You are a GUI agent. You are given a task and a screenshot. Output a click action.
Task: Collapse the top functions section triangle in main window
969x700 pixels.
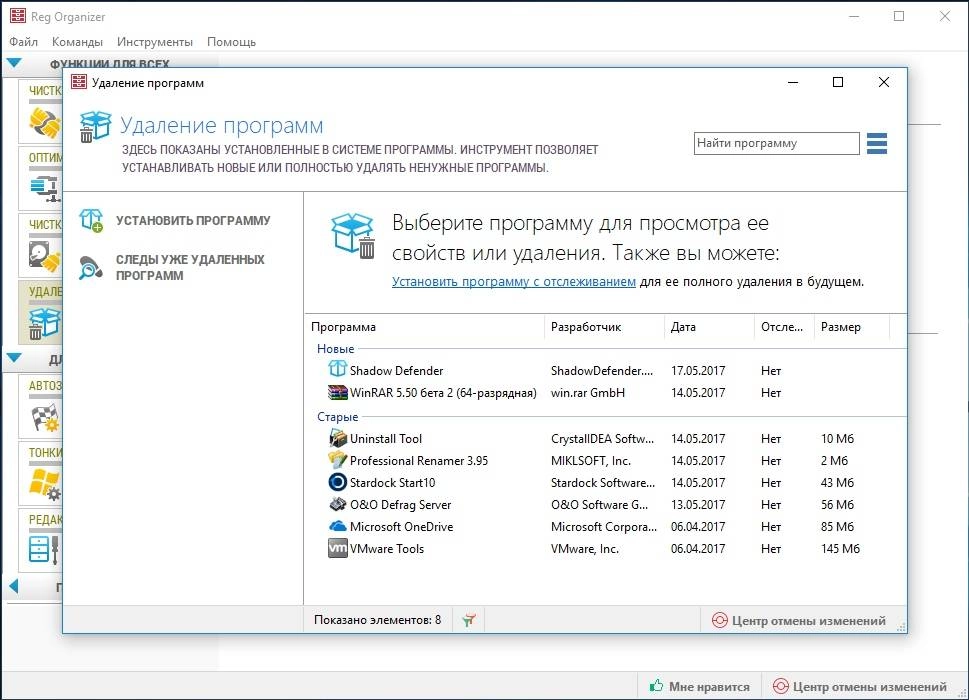point(14,62)
